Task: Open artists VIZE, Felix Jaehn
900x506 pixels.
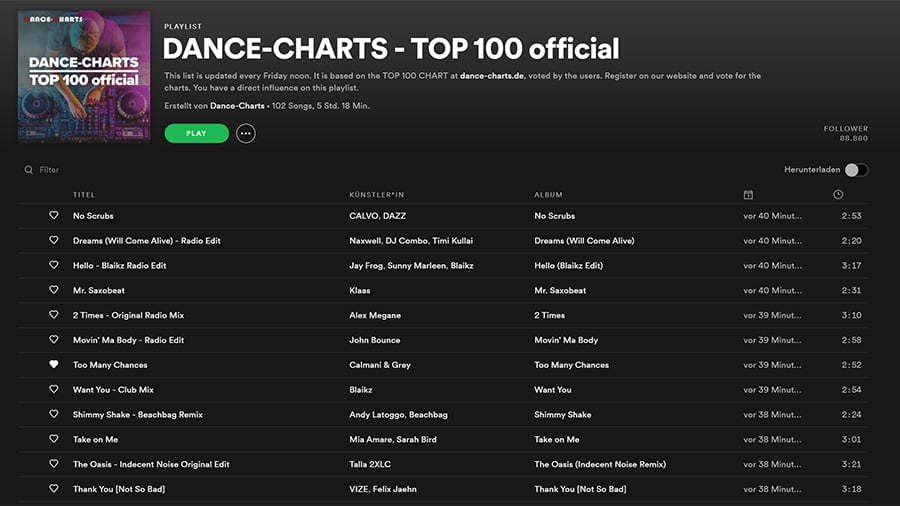Action: click(x=383, y=489)
